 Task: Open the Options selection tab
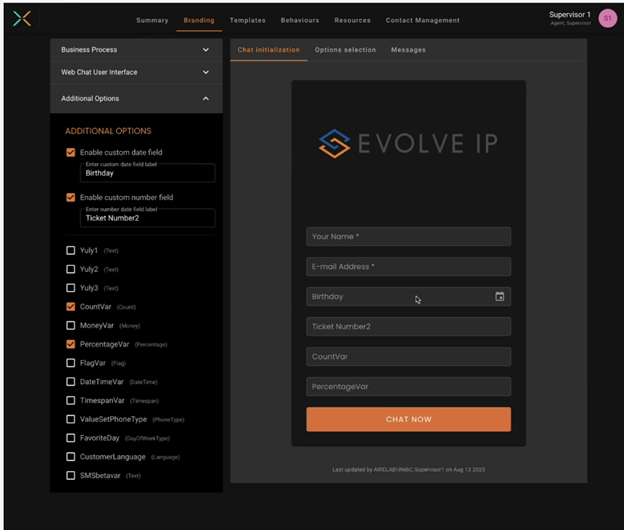coord(345,50)
